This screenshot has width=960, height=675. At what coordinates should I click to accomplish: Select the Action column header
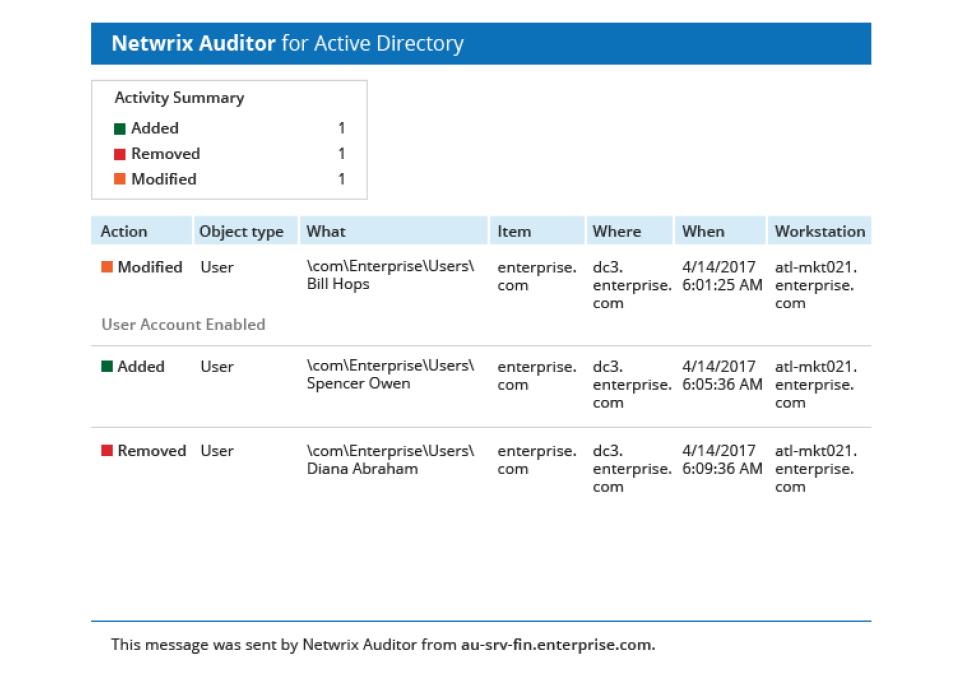point(141,231)
